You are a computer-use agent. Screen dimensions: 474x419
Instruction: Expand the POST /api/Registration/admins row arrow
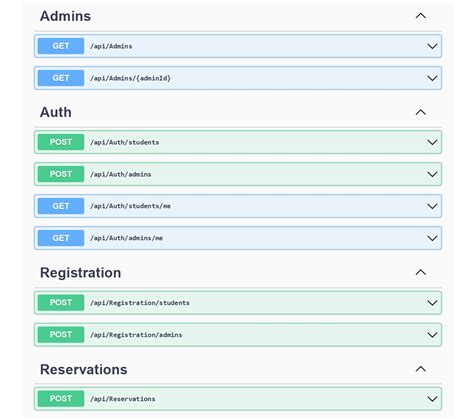click(432, 335)
